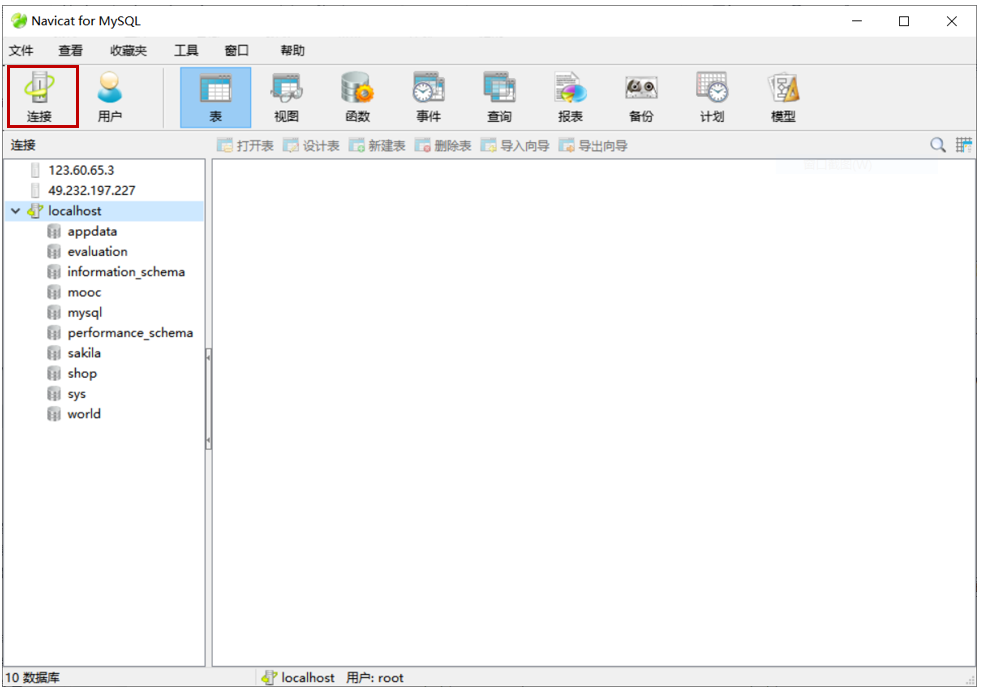Select the sakila database

[84, 353]
